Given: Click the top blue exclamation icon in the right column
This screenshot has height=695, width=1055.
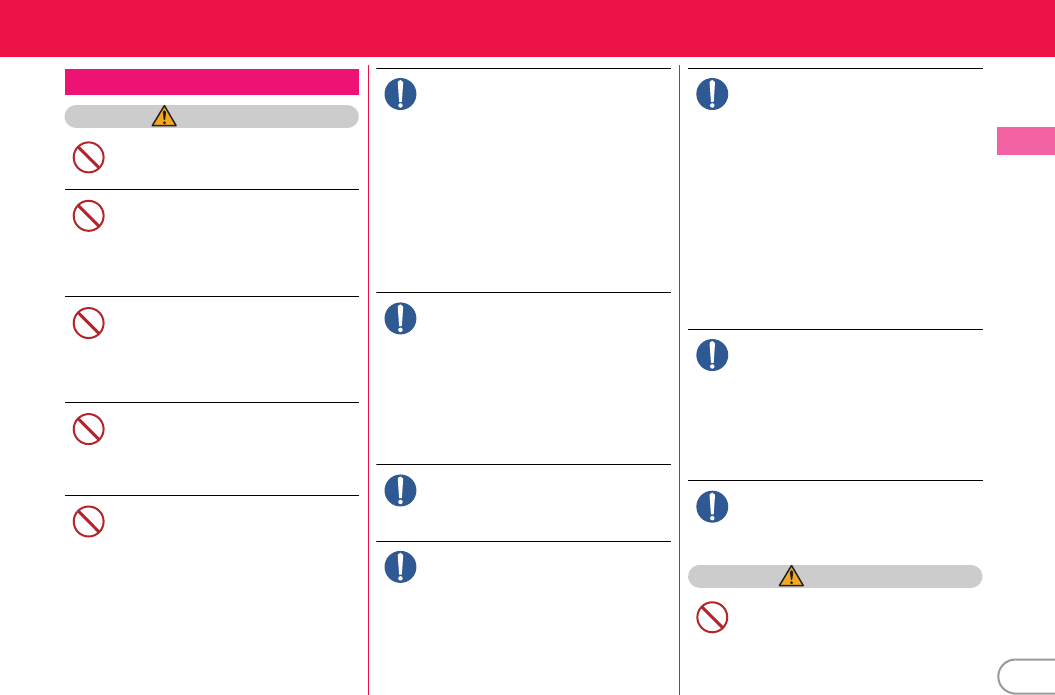Looking at the screenshot, I should click(x=712, y=94).
